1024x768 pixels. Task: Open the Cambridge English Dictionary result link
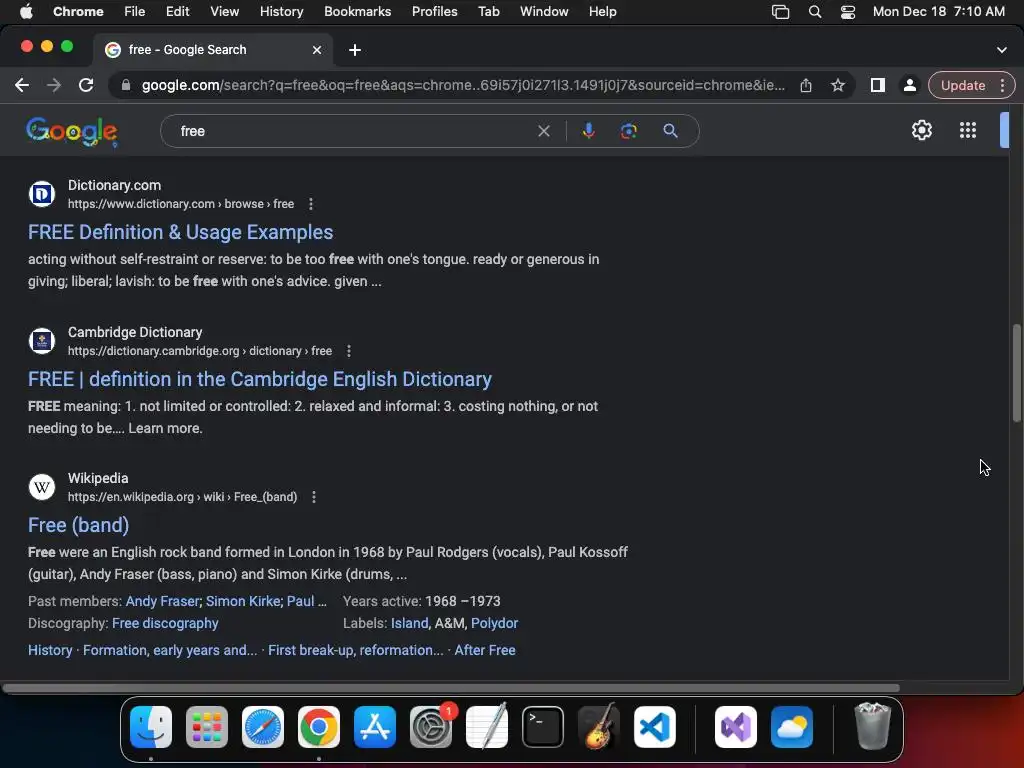coord(260,379)
